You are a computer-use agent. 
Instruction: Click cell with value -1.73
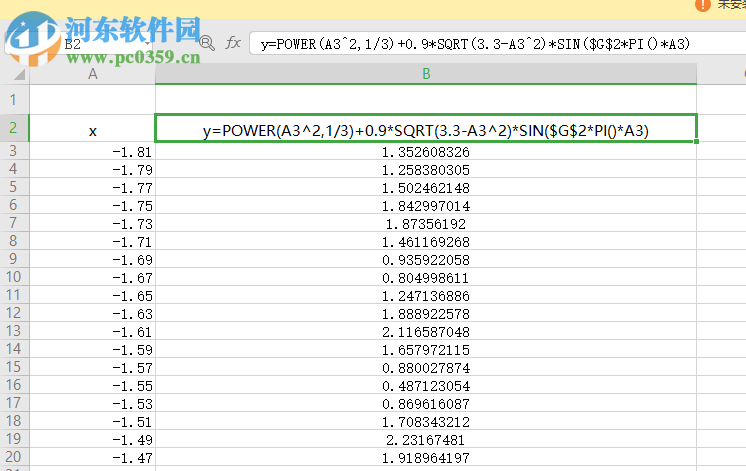pyautogui.click(x=92, y=224)
